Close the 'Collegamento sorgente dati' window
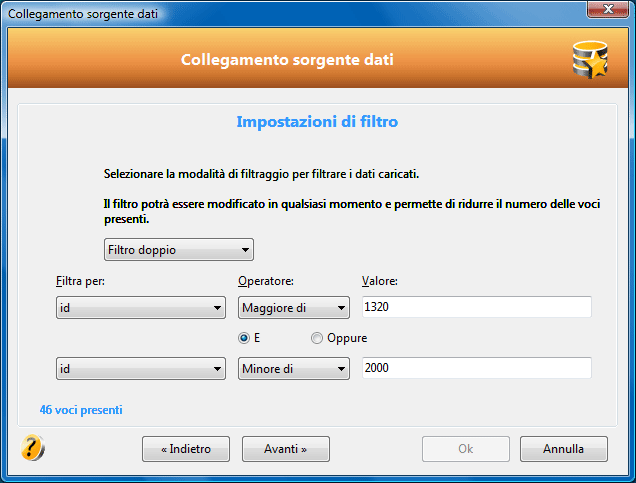This screenshot has width=636, height=483. tap(608, 10)
